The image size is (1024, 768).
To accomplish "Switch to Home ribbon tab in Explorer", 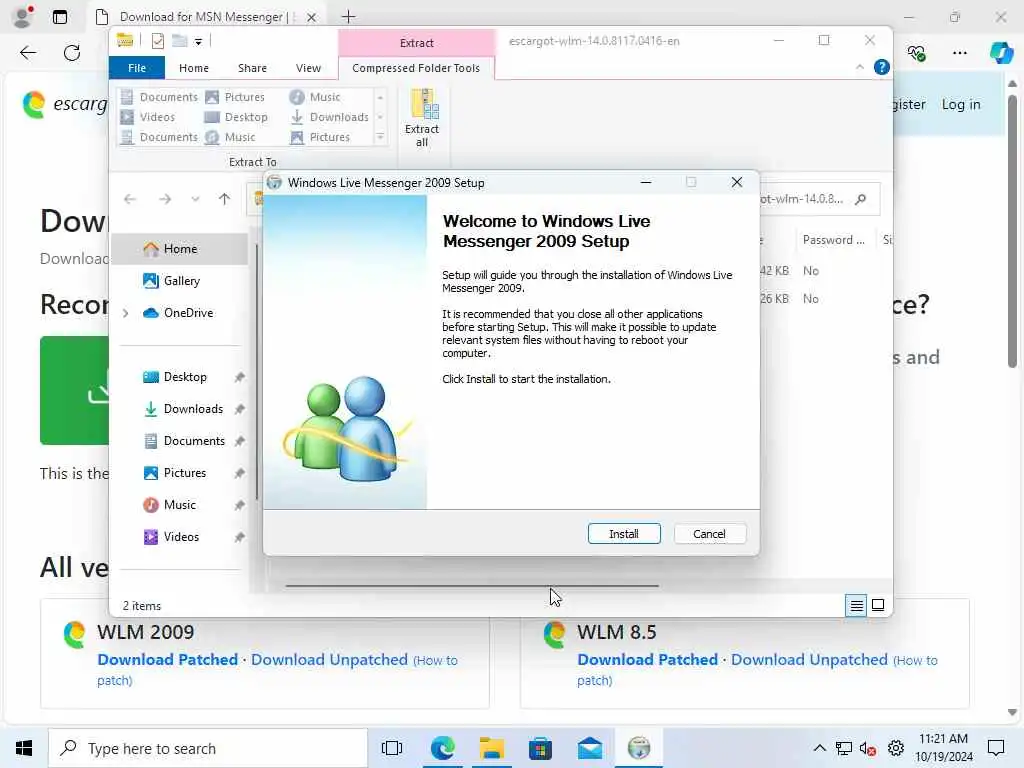I will click(x=194, y=68).
